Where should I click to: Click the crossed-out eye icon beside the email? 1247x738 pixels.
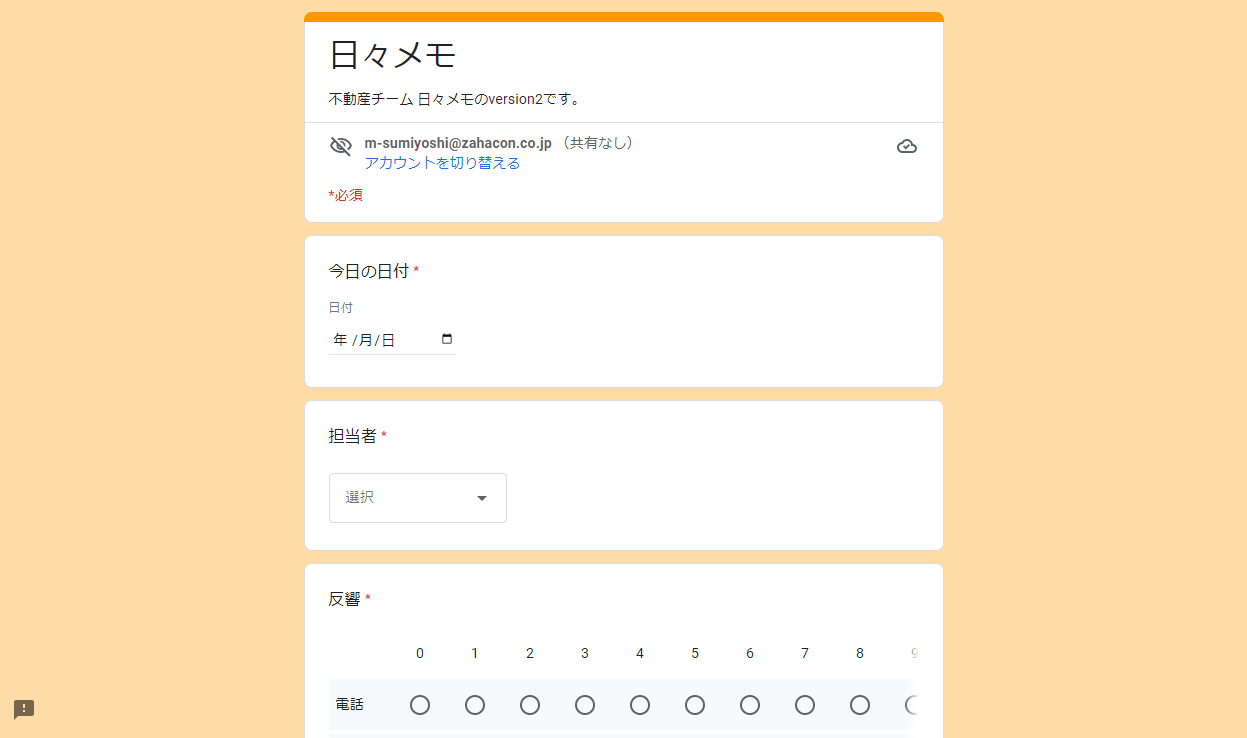(341, 146)
